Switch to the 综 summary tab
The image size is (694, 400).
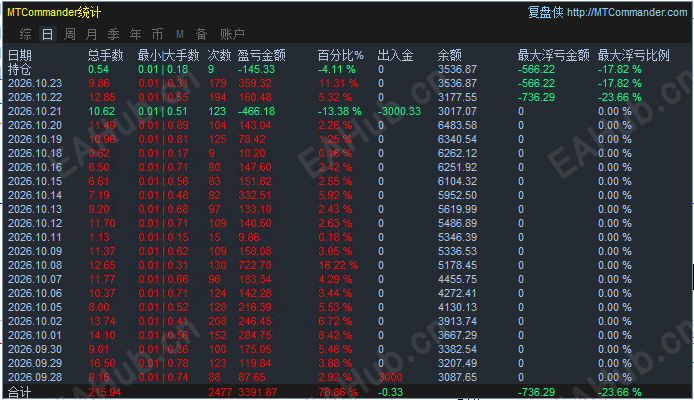tap(26, 34)
